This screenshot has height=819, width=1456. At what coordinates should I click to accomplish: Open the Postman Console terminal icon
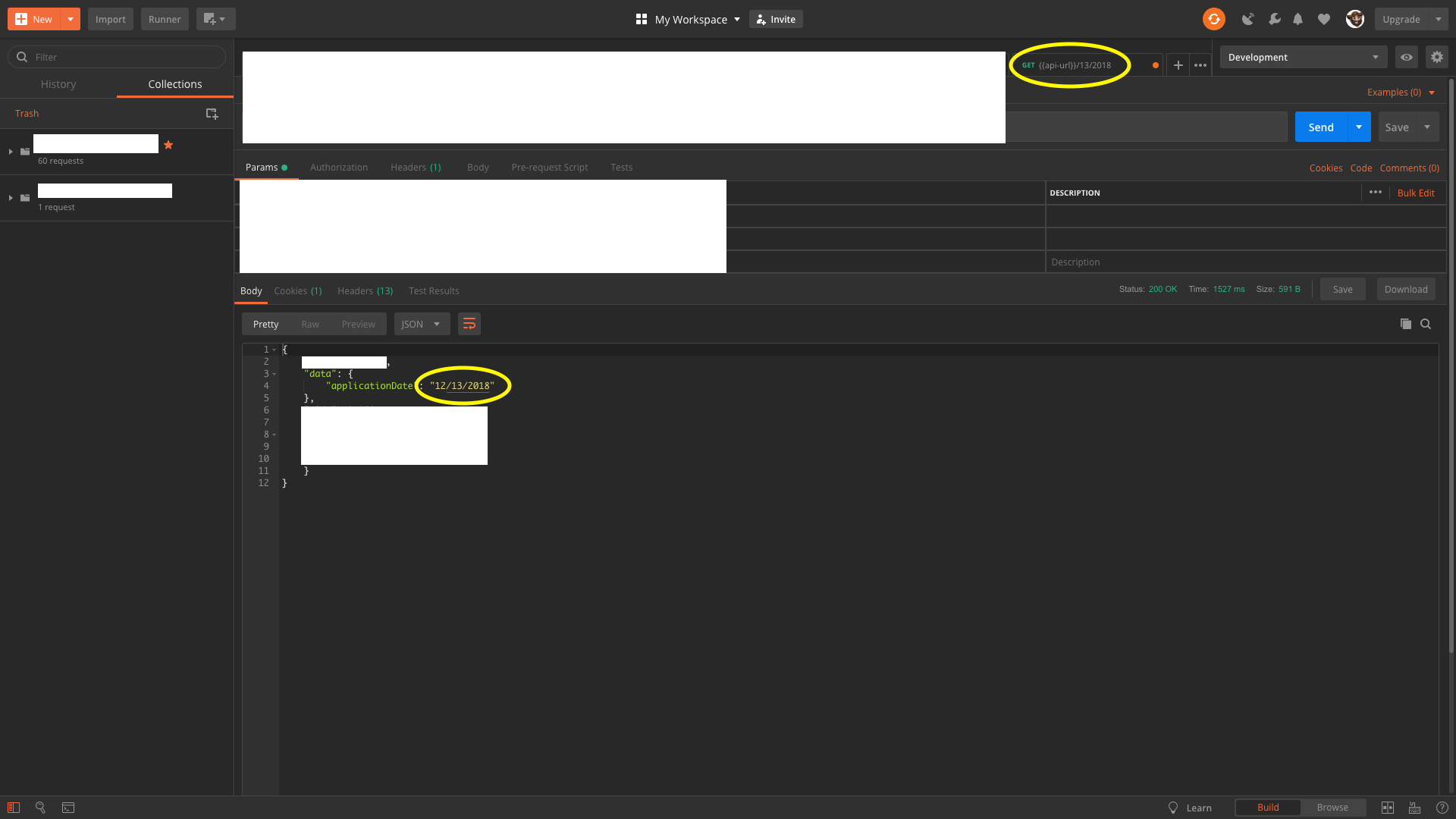point(67,808)
